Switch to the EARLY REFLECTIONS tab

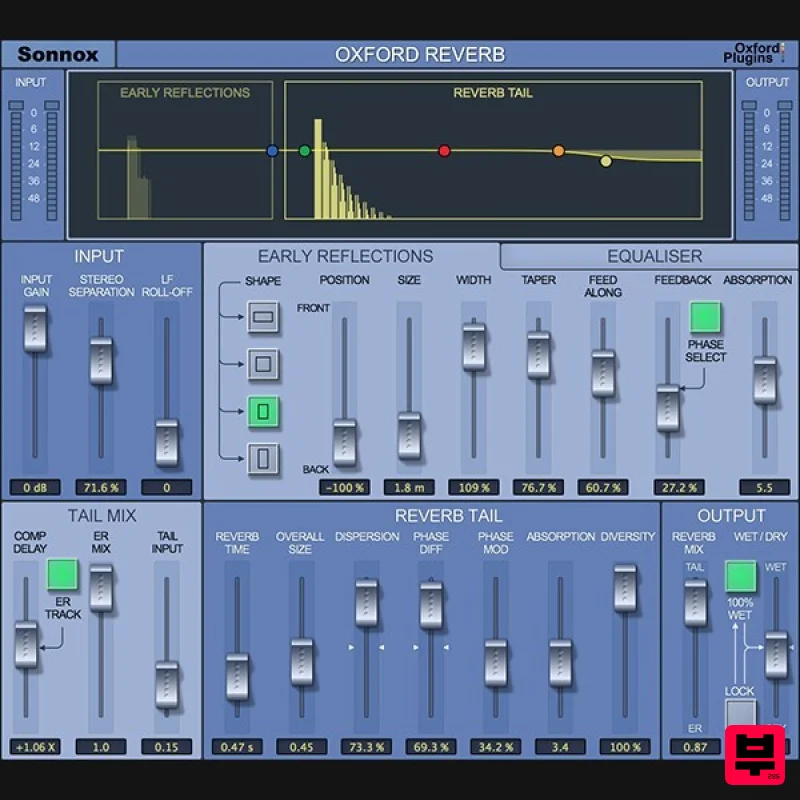point(347,256)
